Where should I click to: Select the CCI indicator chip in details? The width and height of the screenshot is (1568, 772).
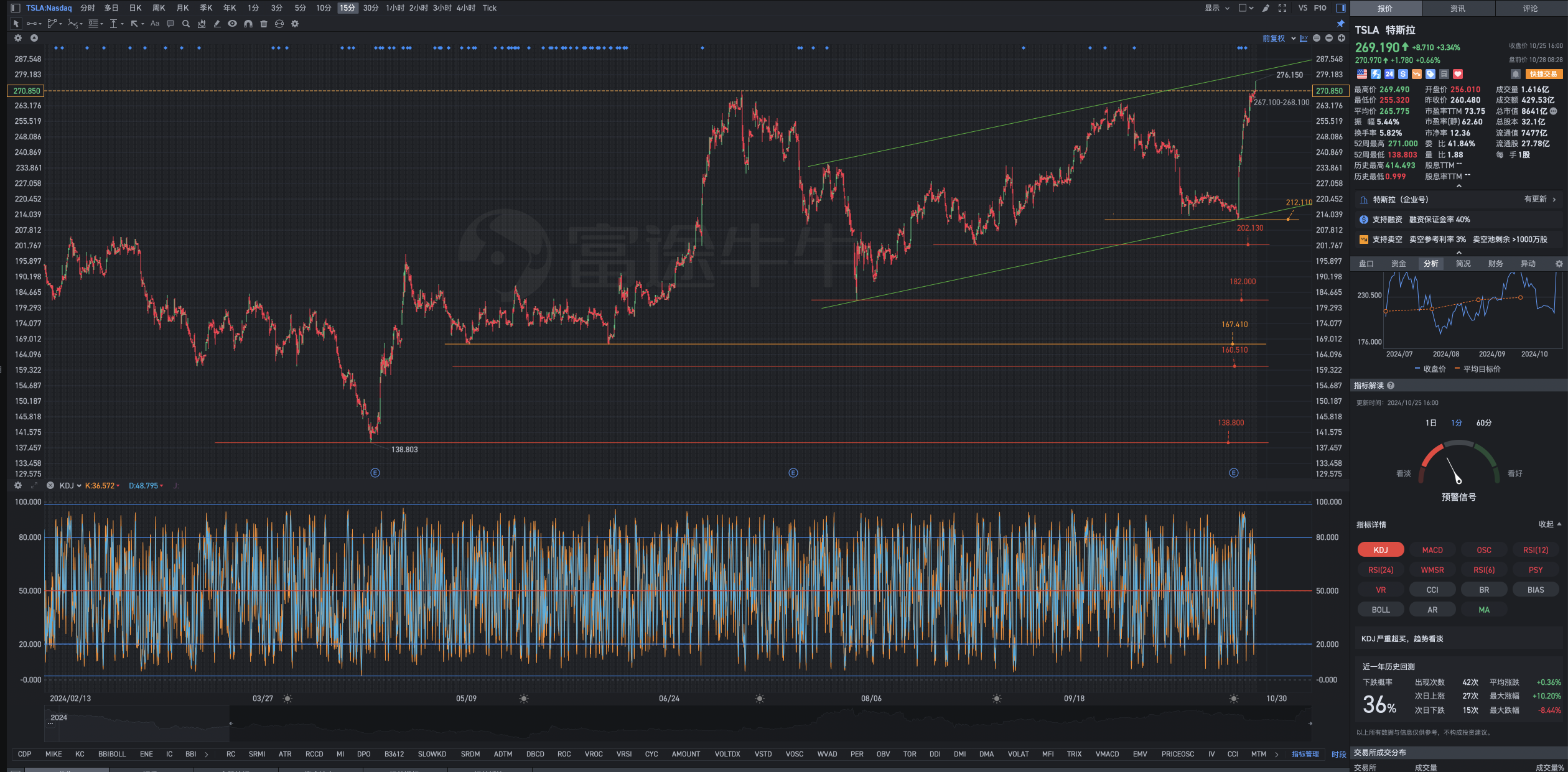(x=1432, y=590)
